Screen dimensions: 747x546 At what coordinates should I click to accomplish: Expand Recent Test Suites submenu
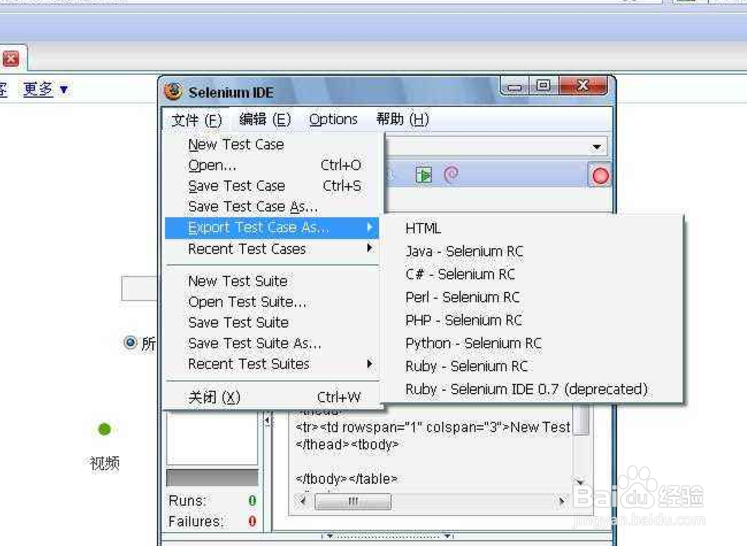(272, 364)
